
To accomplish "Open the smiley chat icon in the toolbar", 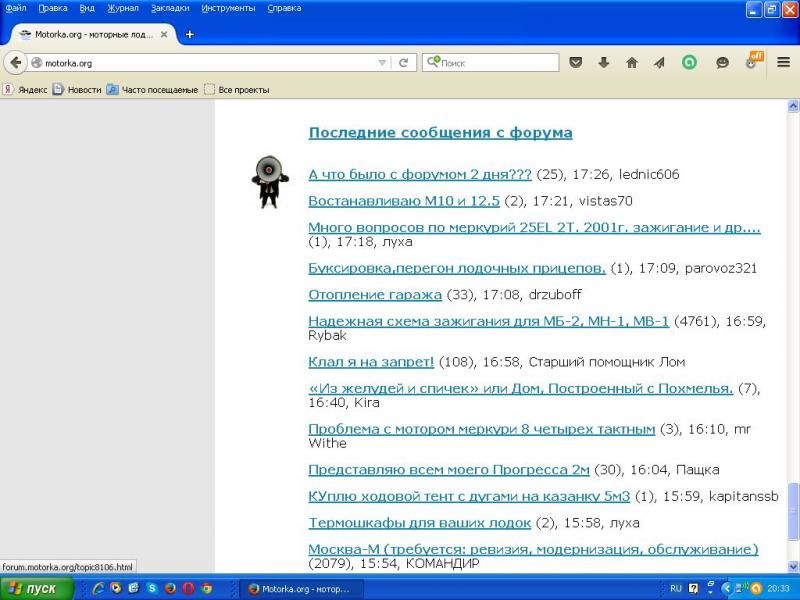I will coord(722,62).
